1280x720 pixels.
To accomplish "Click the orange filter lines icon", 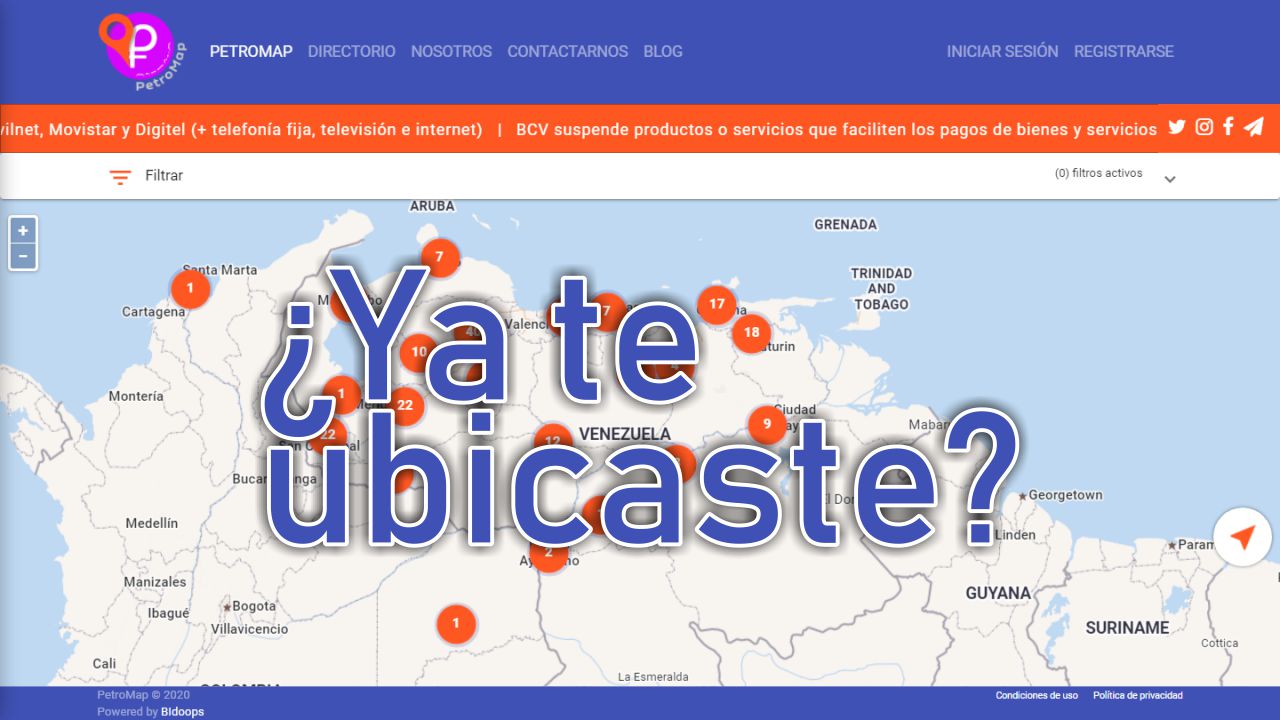I will [x=120, y=177].
